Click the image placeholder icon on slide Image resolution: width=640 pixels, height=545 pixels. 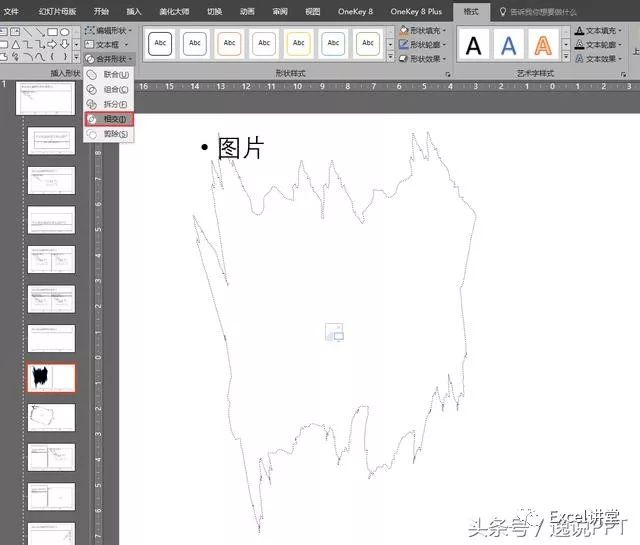[334, 332]
